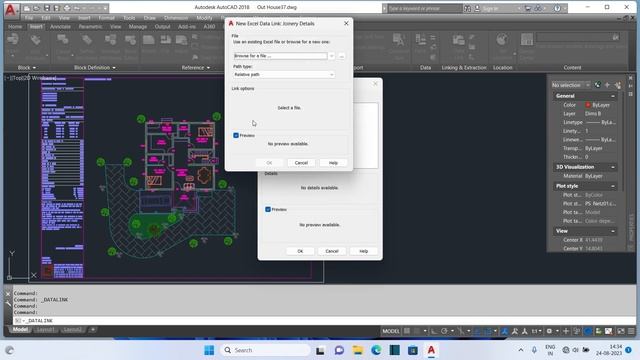Toggle Polar Tracking in the status bar

coord(444,331)
